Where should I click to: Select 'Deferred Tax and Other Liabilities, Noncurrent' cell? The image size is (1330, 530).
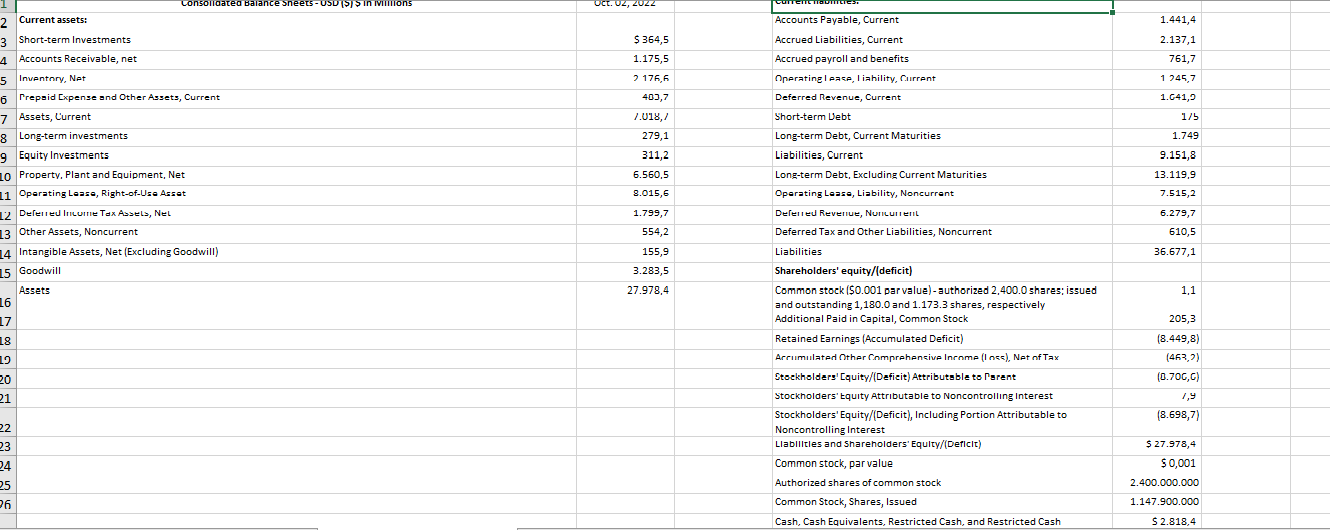(x=942, y=231)
